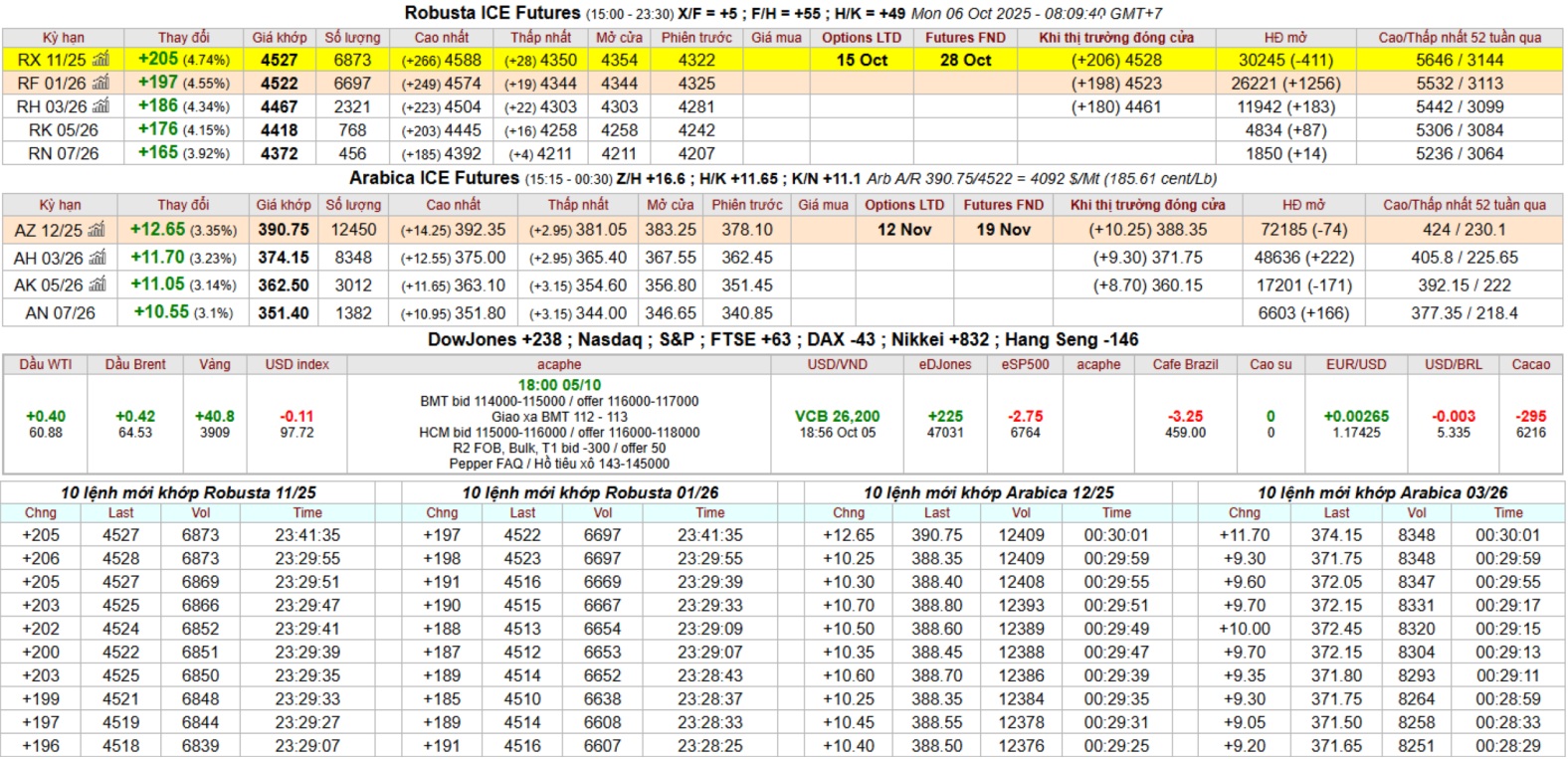Select the '10 lệnh mới khớp Arabica 12/25' title
The image size is (1568, 759).
[988, 492]
